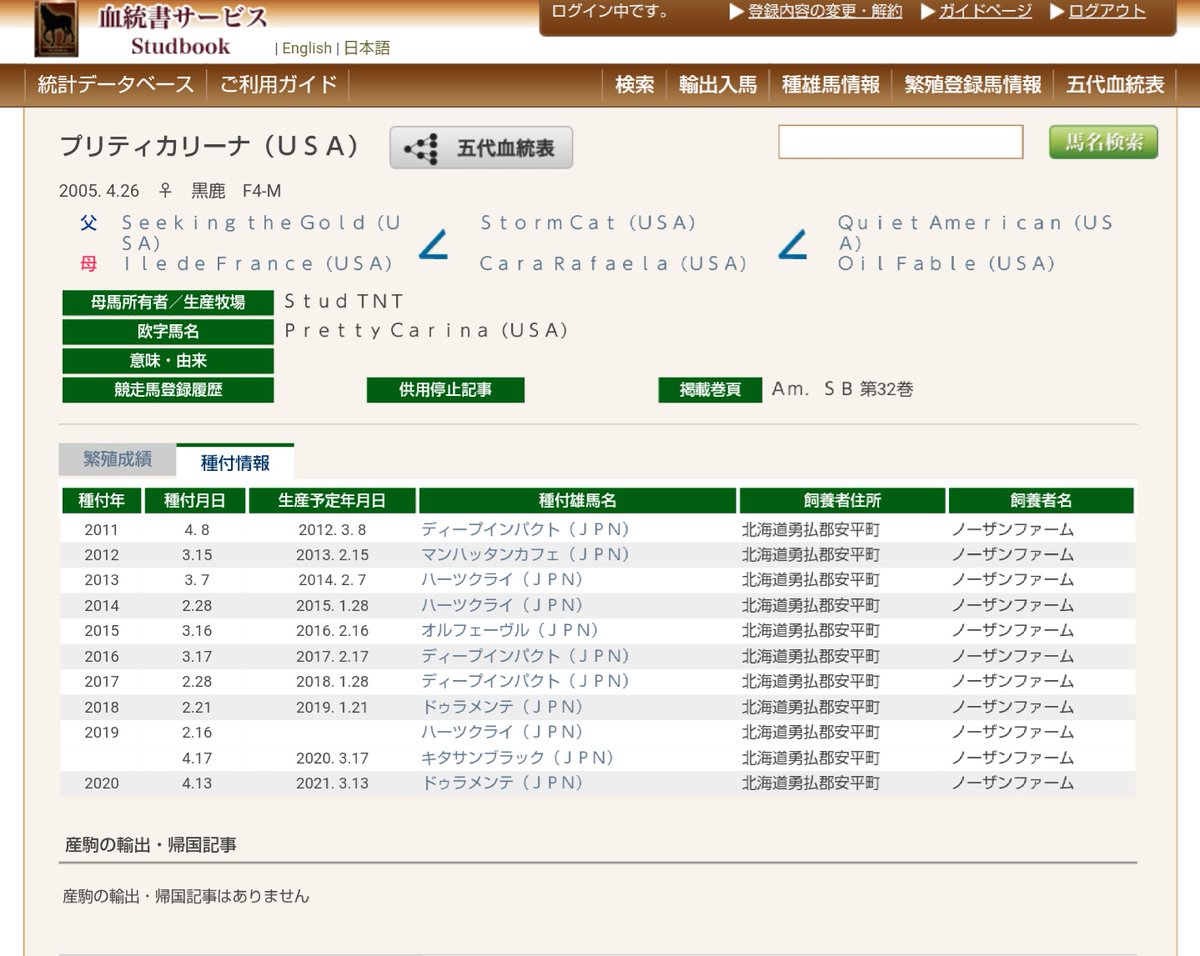Select the Am. SB 第32巻 text
The width and height of the screenshot is (1200, 956).
click(842, 389)
